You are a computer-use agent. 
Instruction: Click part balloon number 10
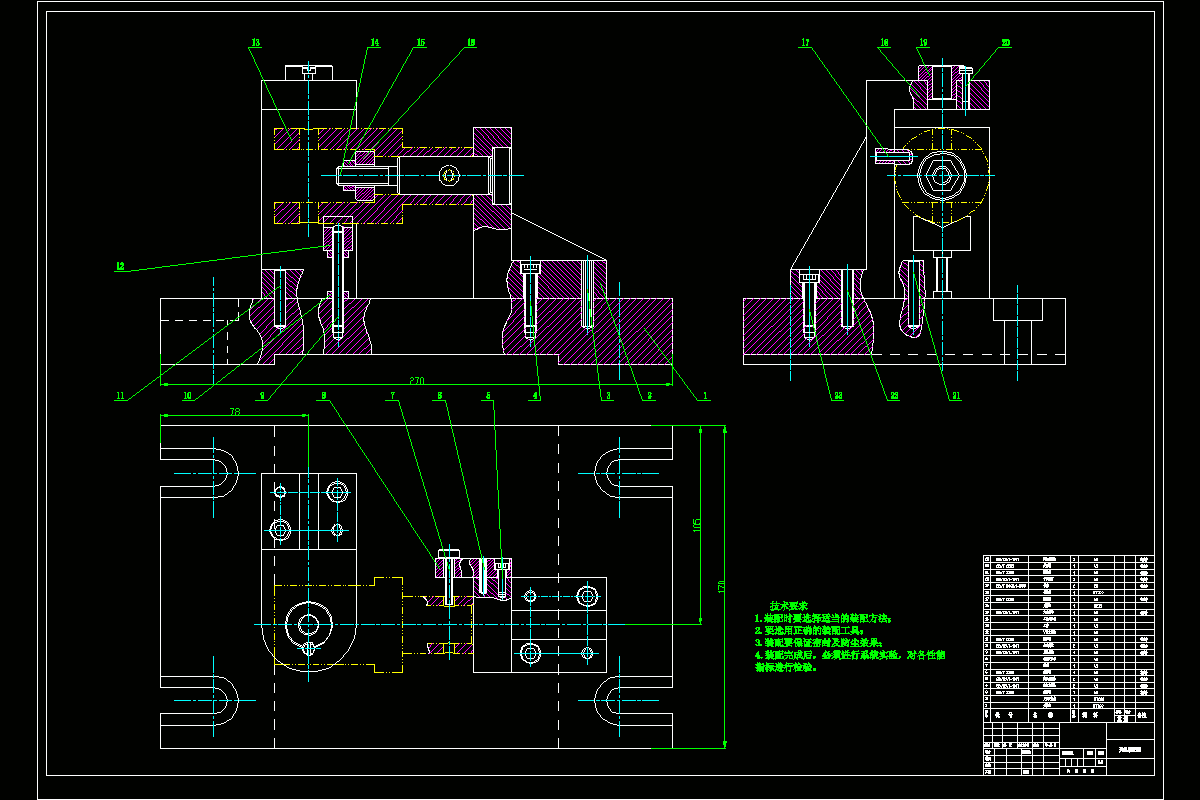[x=187, y=396]
